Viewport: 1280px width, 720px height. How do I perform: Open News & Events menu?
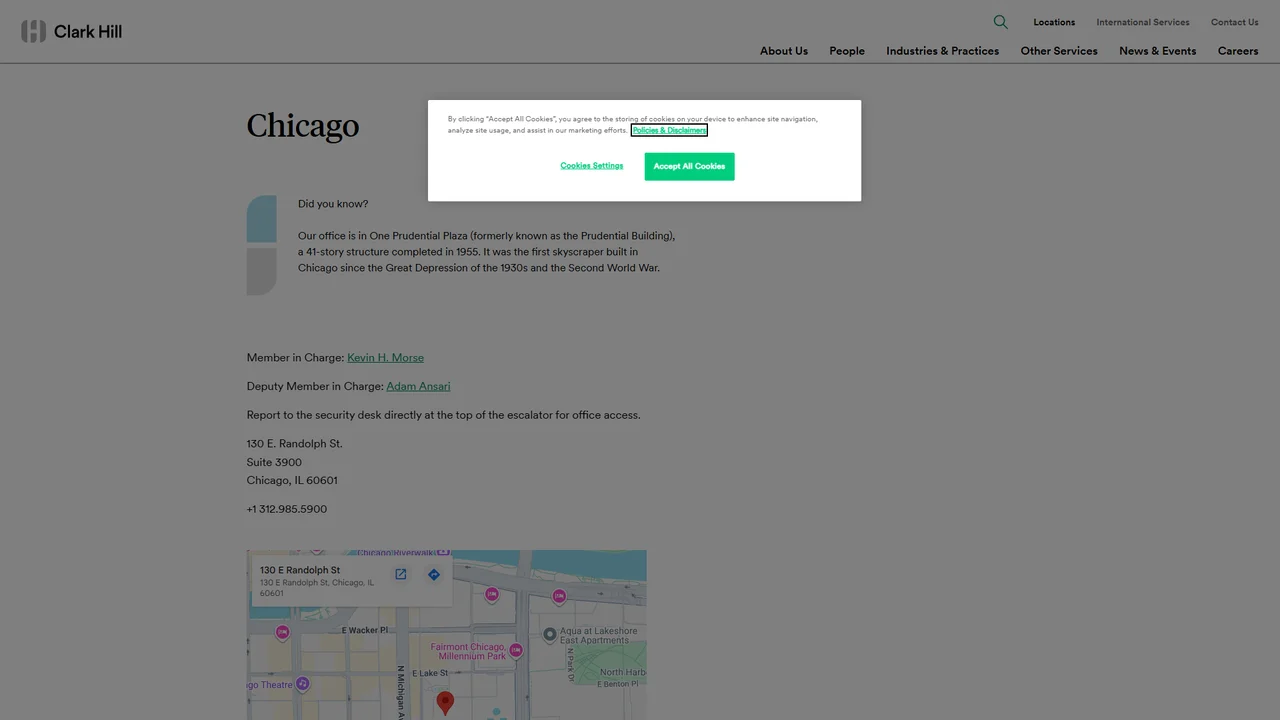[1157, 51]
